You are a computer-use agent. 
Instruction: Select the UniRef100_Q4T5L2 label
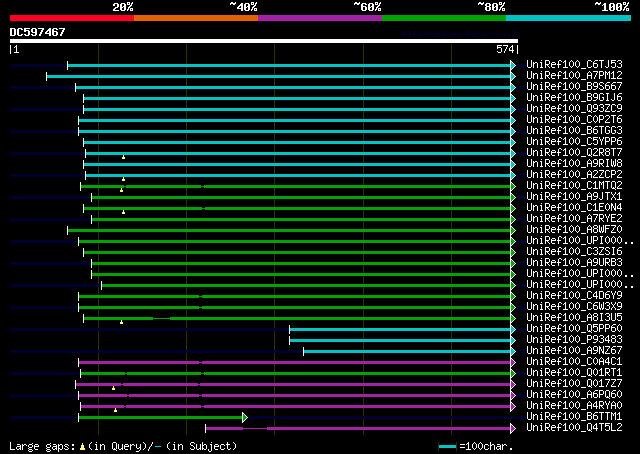(x=574, y=428)
